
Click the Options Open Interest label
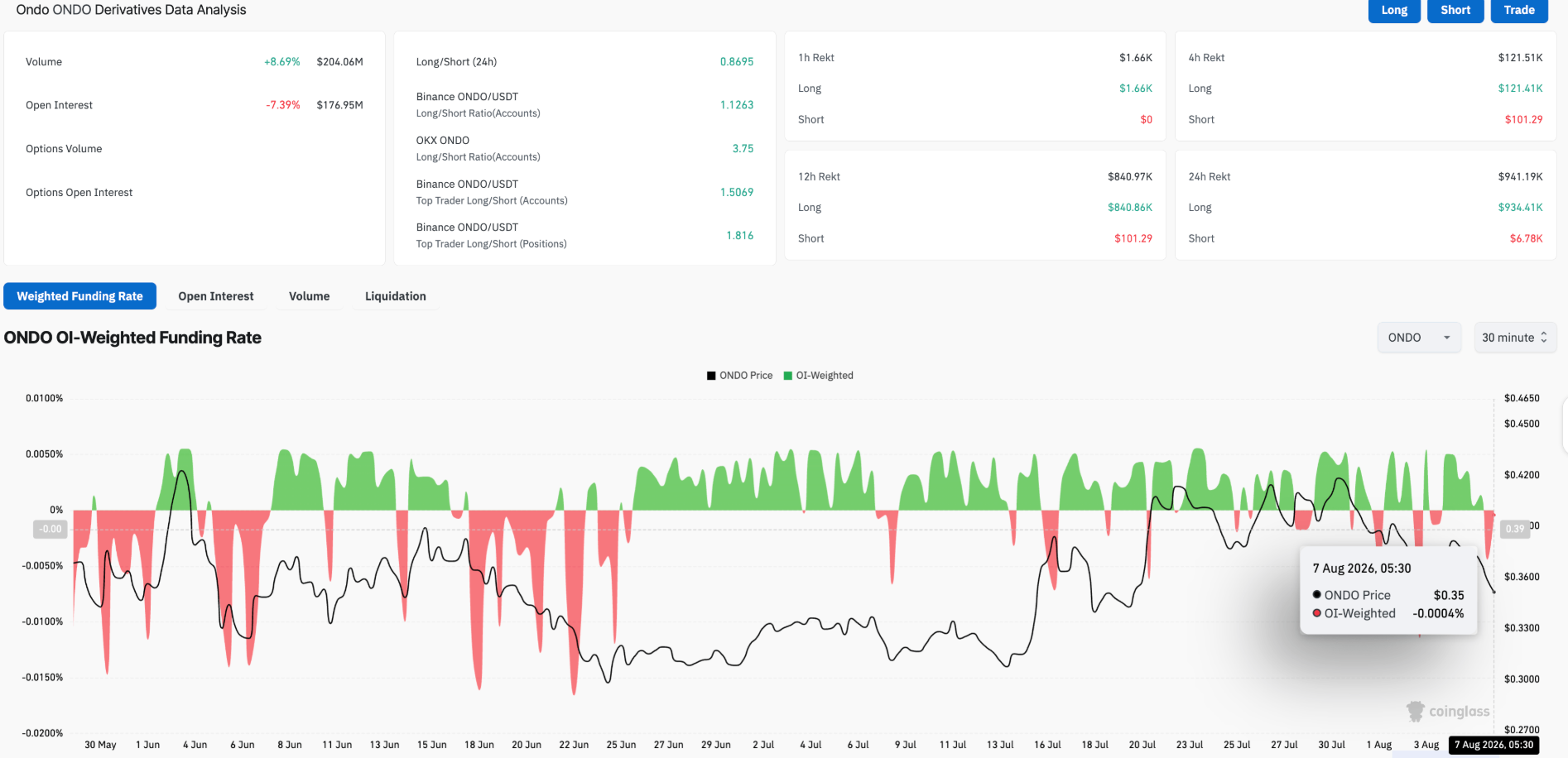coord(79,193)
